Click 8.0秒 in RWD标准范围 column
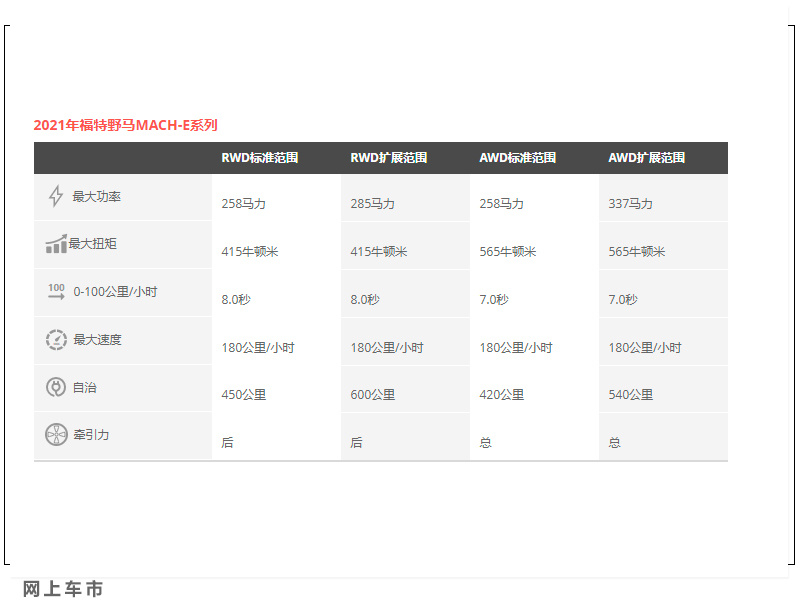This screenshot has height=600, width=800. point(236,299)
